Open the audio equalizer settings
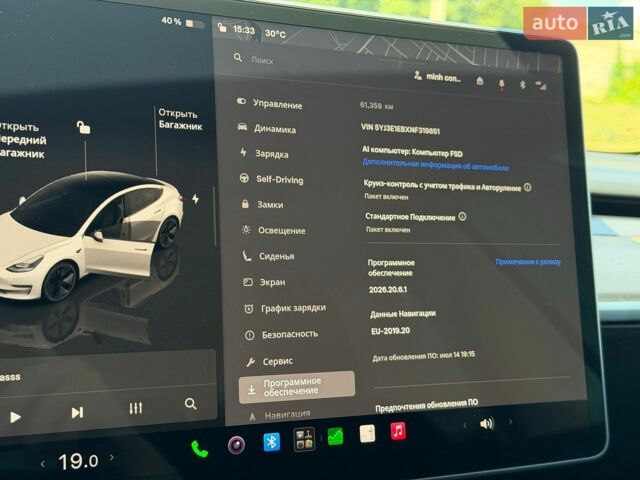The height and width of the screenshot is (480, 640). (136, 408)
